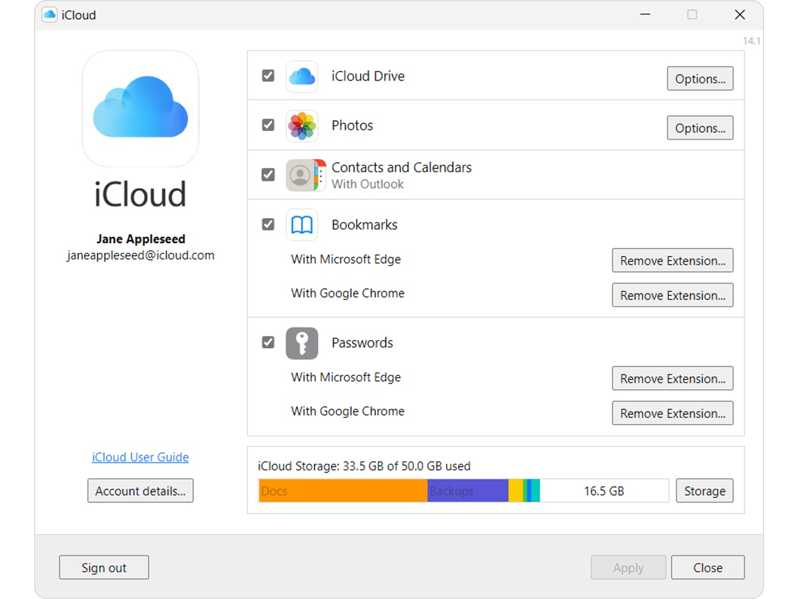Viewport: 800px width, 599px height.
Task: Click the Passwords key icon
Action: coord(302,343)
